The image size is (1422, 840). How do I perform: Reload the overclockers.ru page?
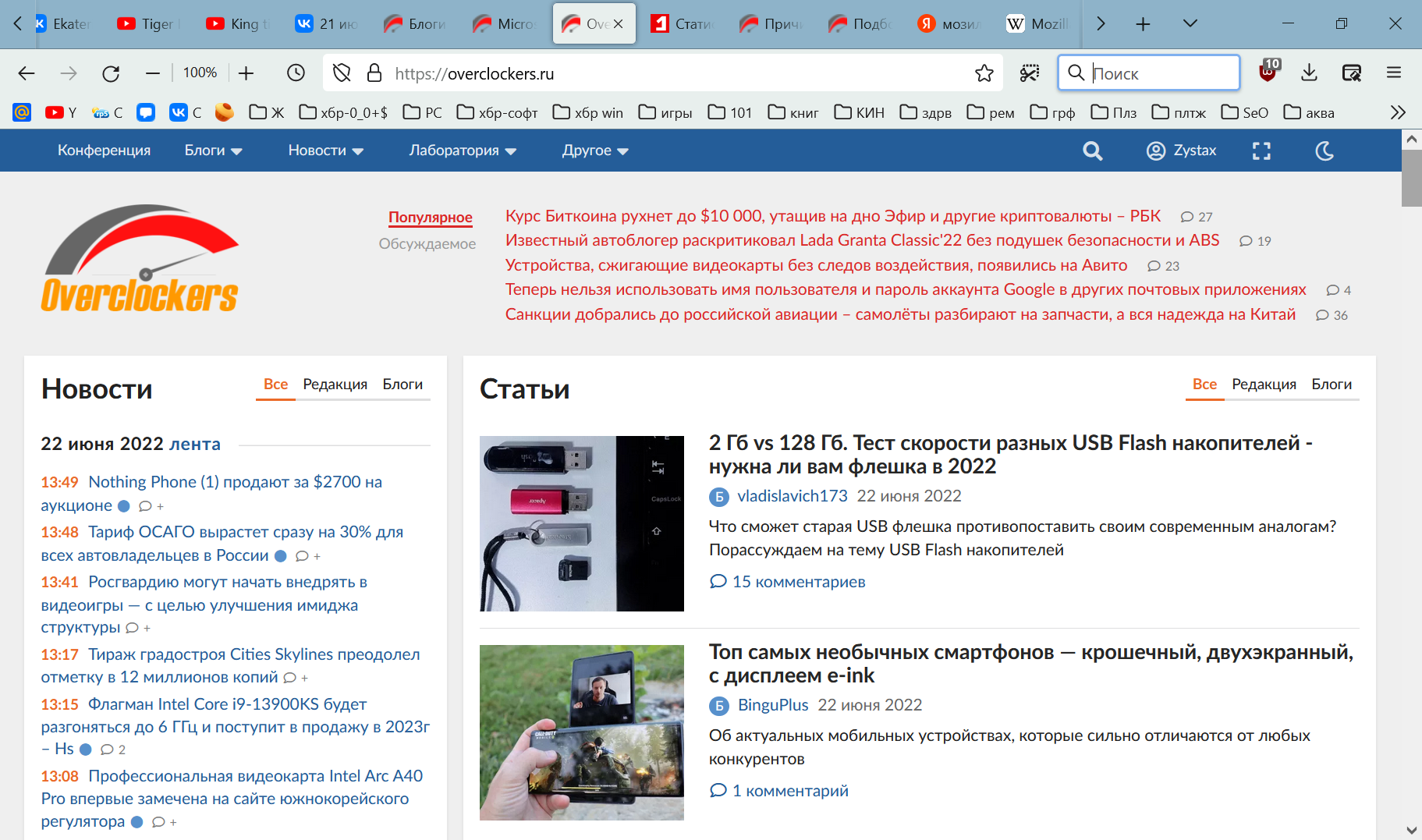point(111,73)
